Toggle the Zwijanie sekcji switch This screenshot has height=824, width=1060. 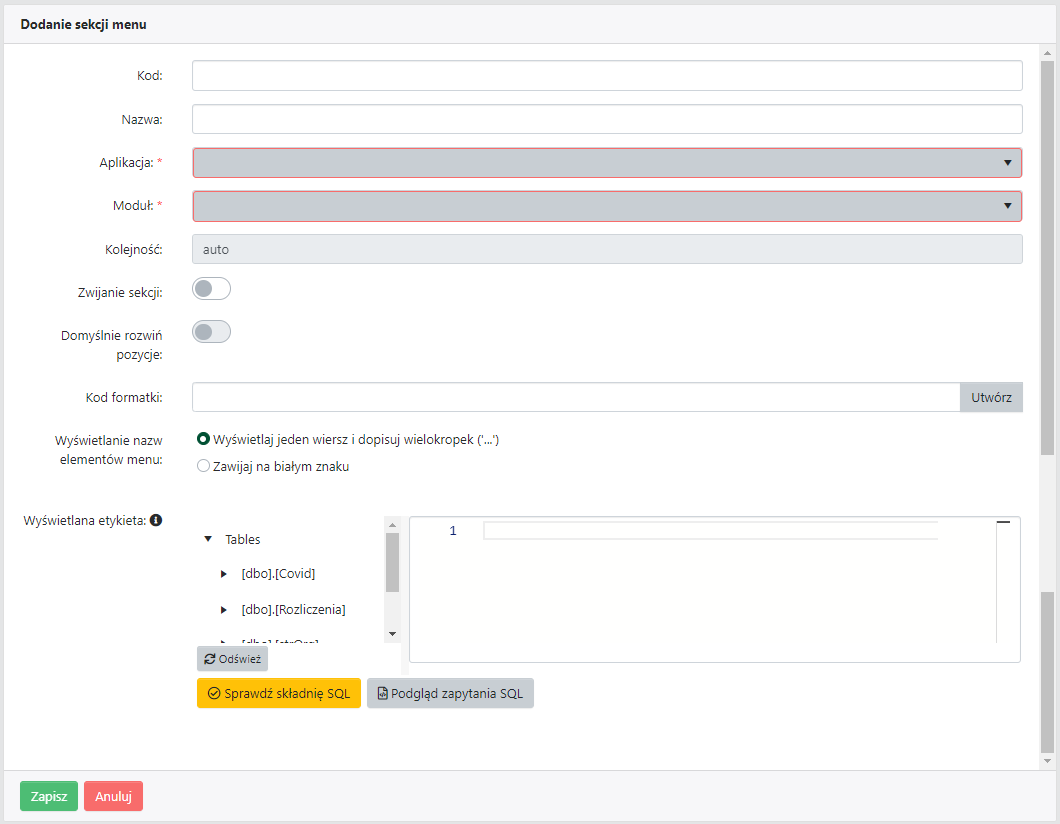(212, 289)
